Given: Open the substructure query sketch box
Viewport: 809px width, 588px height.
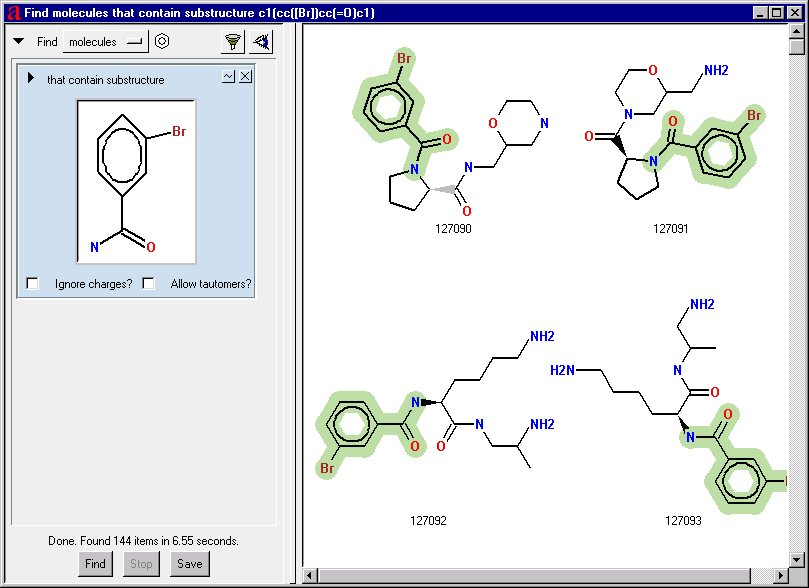Looking at the screenshot, I should (x=136, y=182).
